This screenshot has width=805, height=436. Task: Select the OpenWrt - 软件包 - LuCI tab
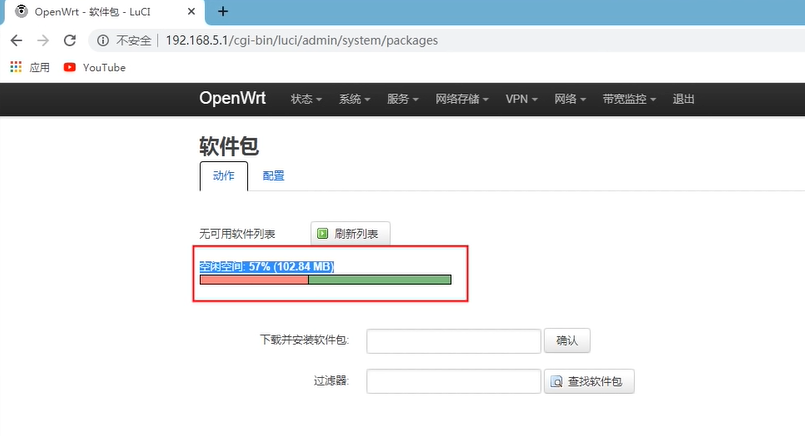(x=103, y=12)
